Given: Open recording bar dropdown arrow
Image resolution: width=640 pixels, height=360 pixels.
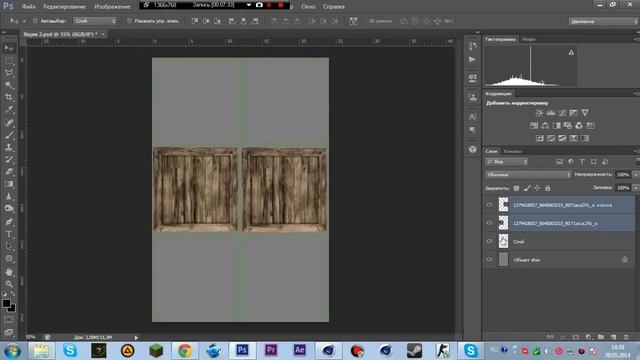Looking at the screenshot, I should pyautogui.click(x=249, y=5).
